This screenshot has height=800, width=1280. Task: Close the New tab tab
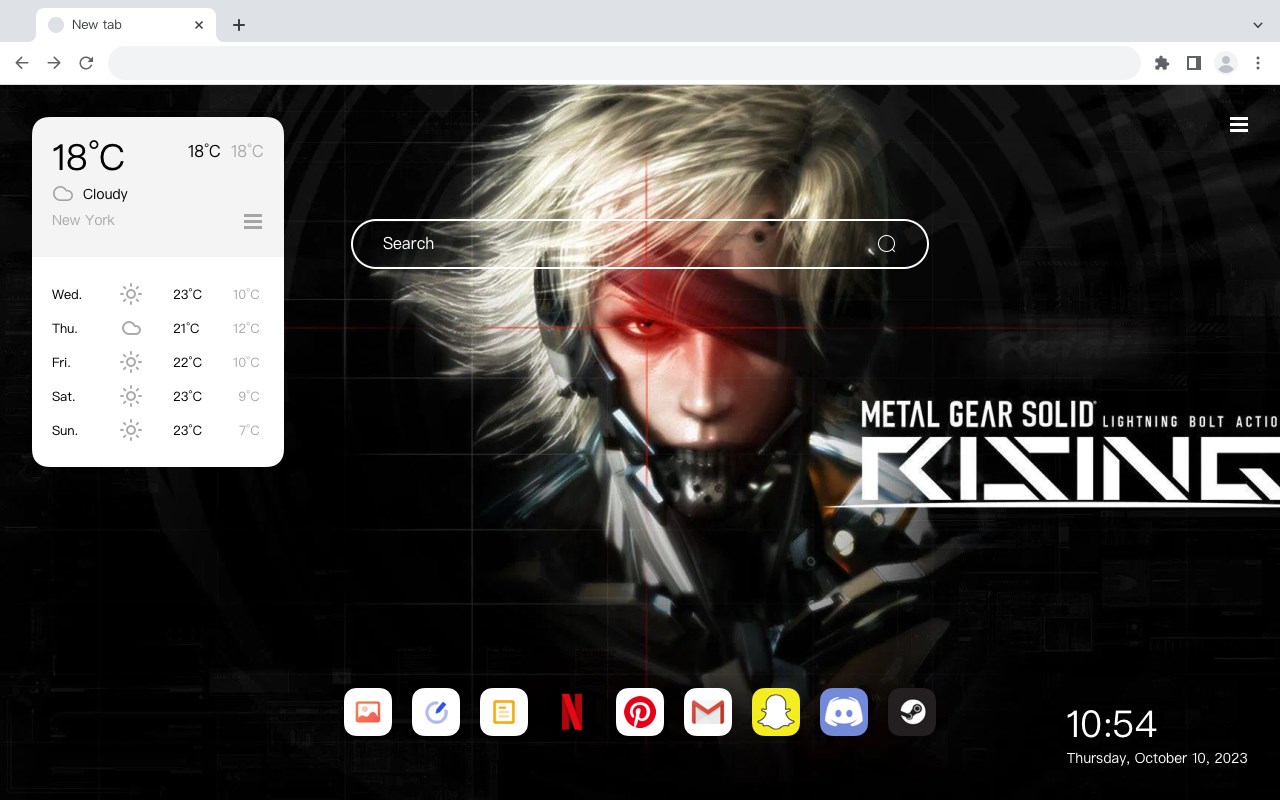click(199, 25)
